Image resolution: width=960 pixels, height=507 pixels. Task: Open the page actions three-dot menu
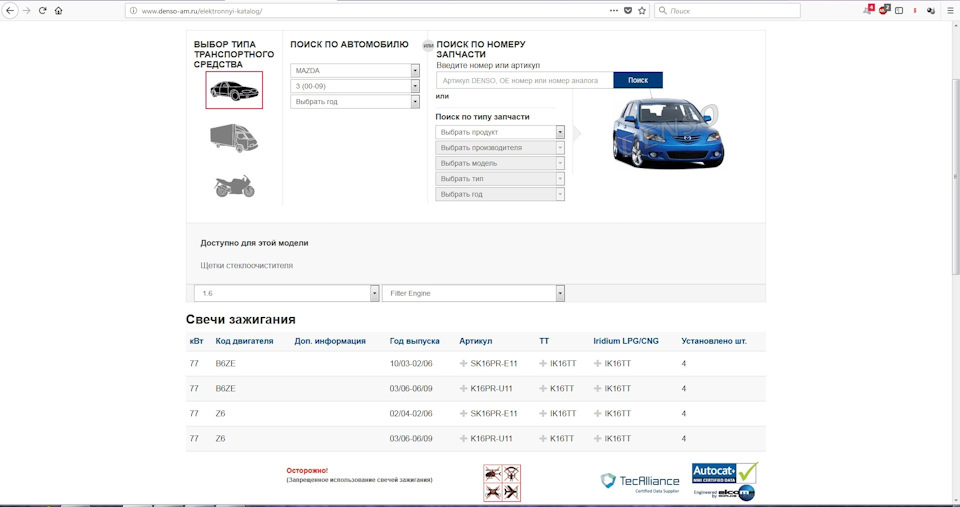coord(614,10)
